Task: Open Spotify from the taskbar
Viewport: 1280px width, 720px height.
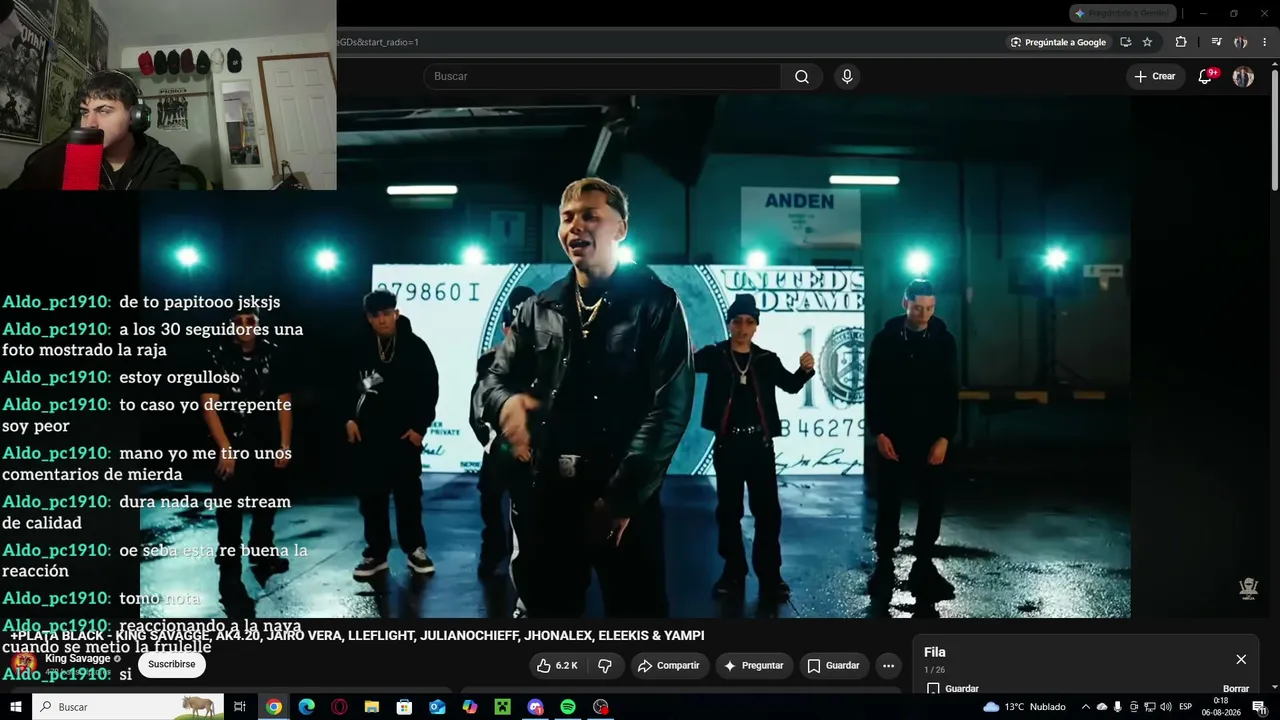Action: 568,707
